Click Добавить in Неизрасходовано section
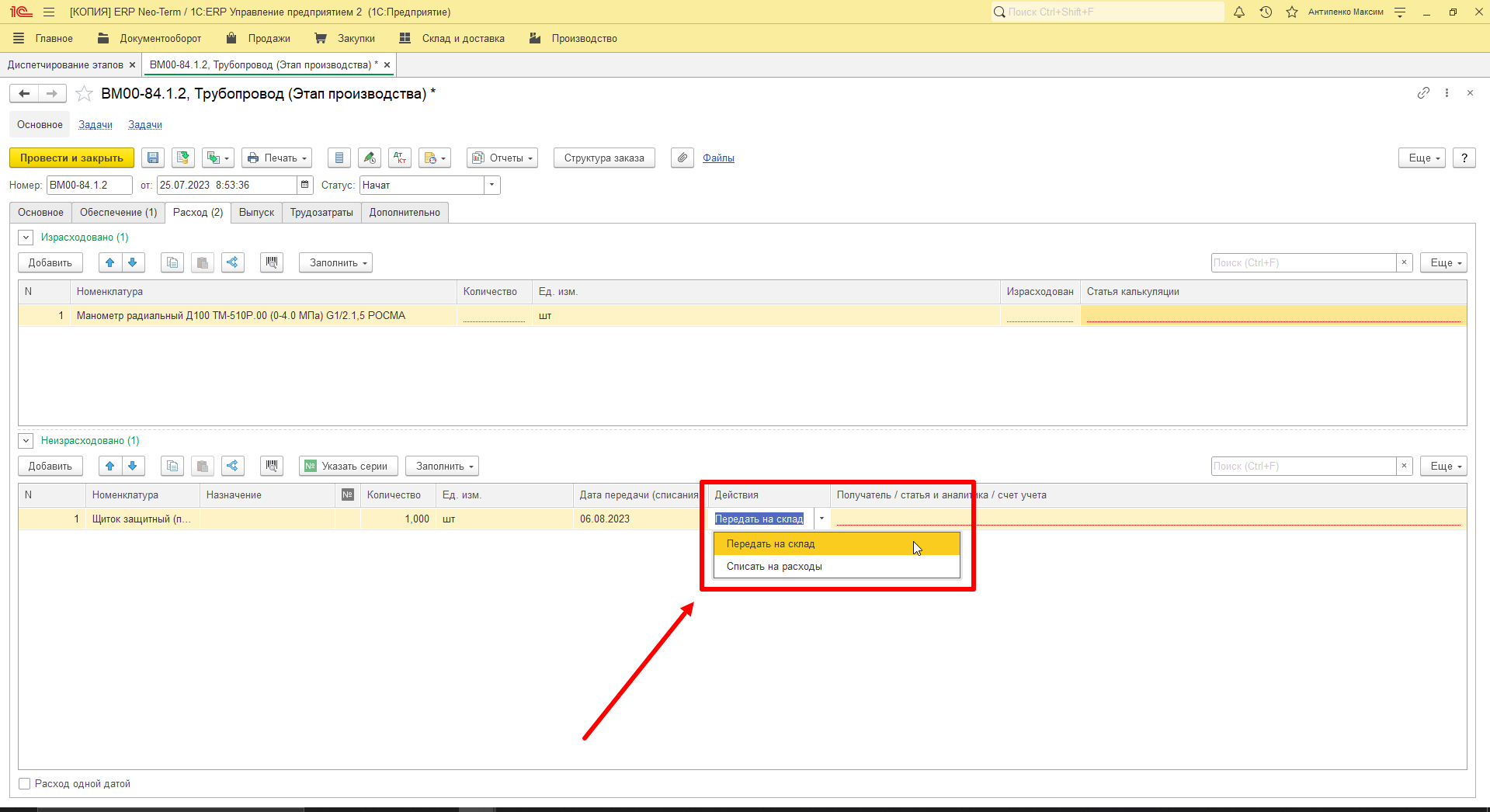1490x812 pixels. click(x=50, y=467)
